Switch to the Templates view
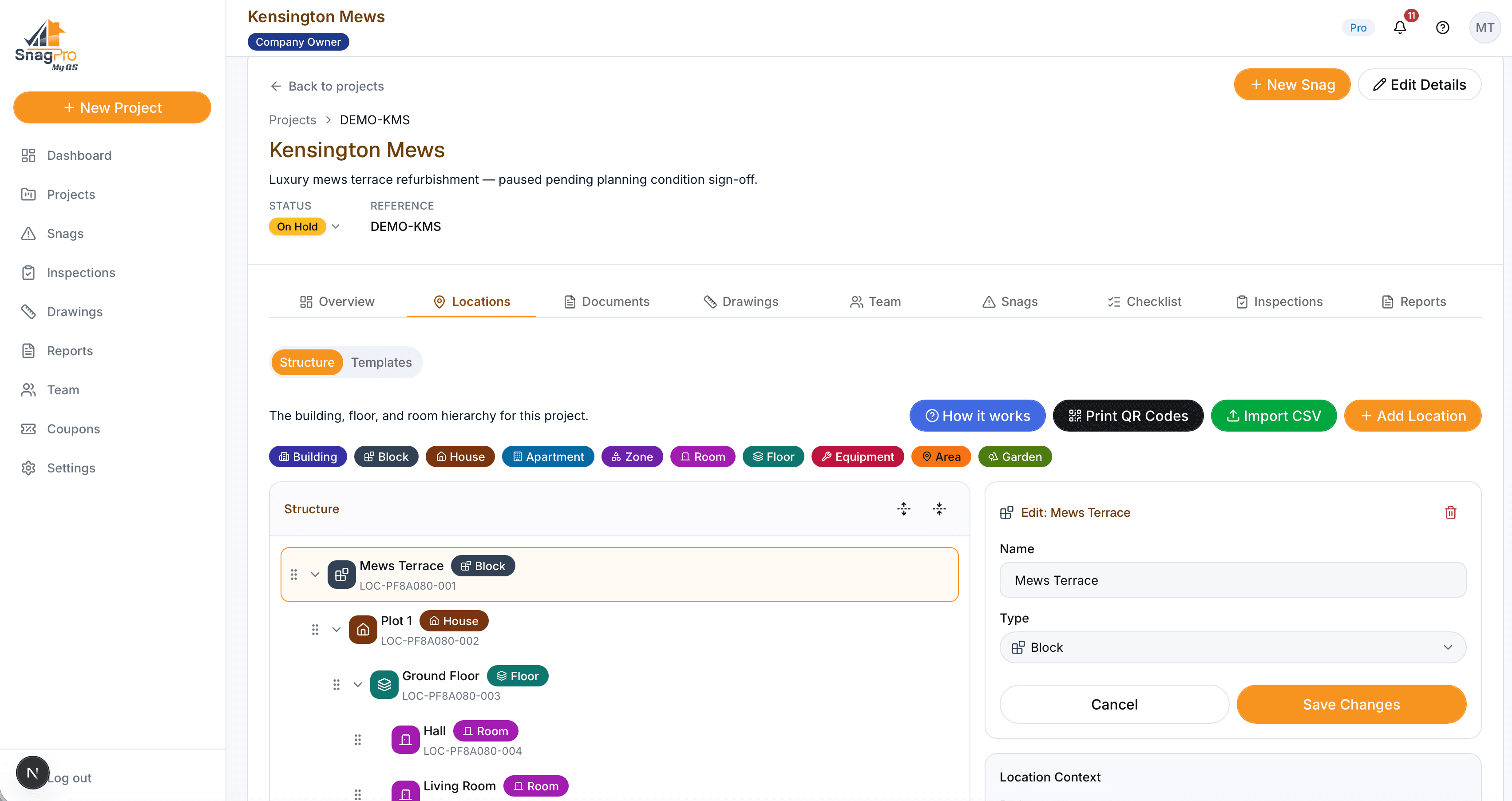 point(381,362)
